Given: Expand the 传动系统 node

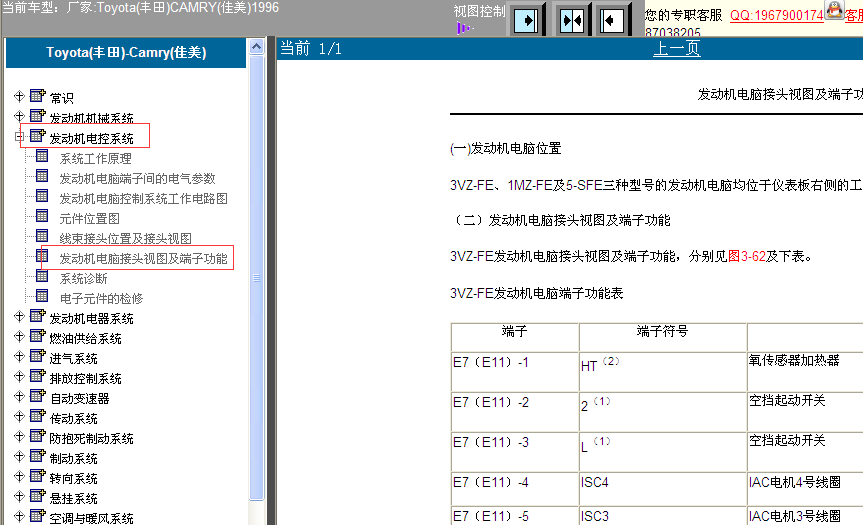Looking at the screenshot, I should click(x=19, y=417).
